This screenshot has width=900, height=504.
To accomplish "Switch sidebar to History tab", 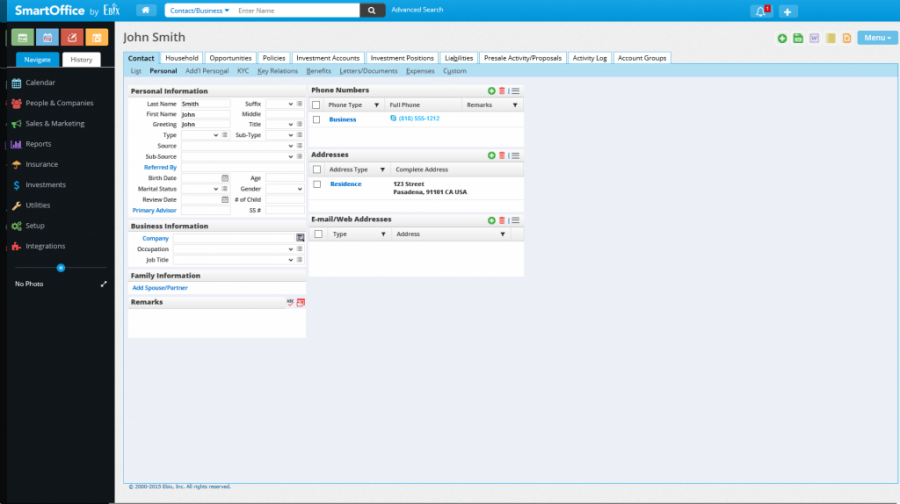I will tap(81, 60).
